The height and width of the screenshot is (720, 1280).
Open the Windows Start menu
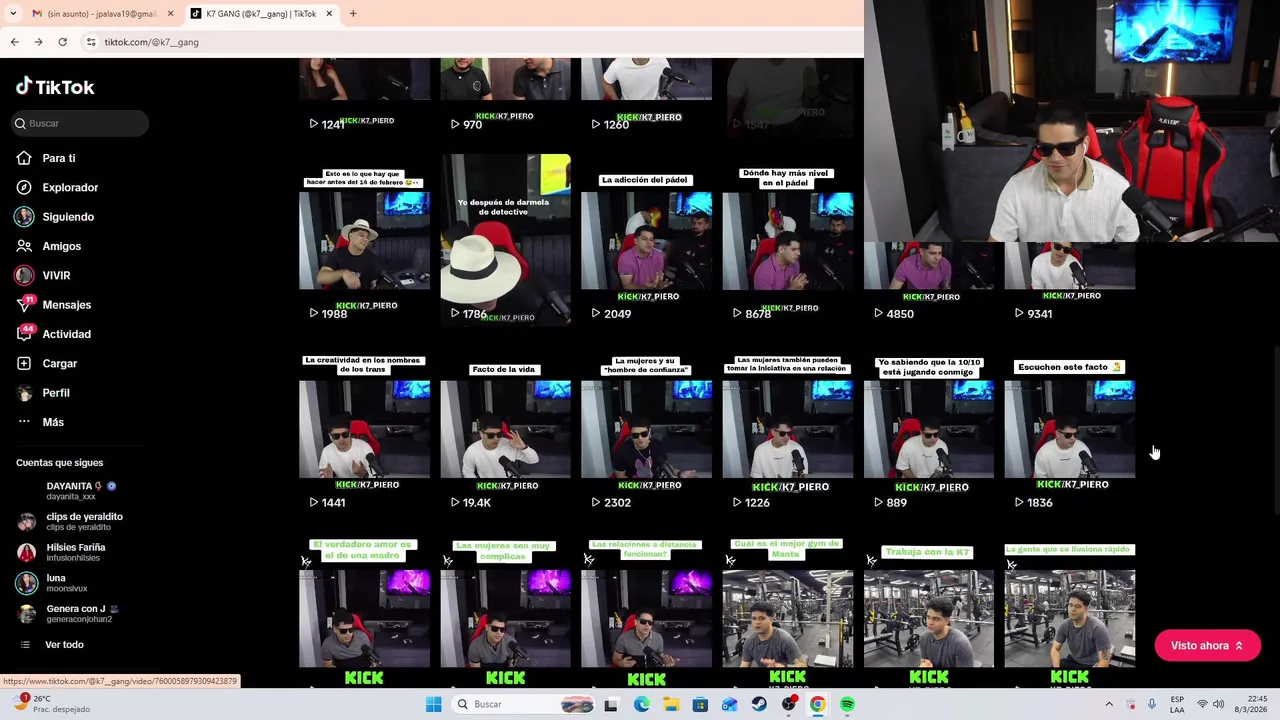click(433, 704)
